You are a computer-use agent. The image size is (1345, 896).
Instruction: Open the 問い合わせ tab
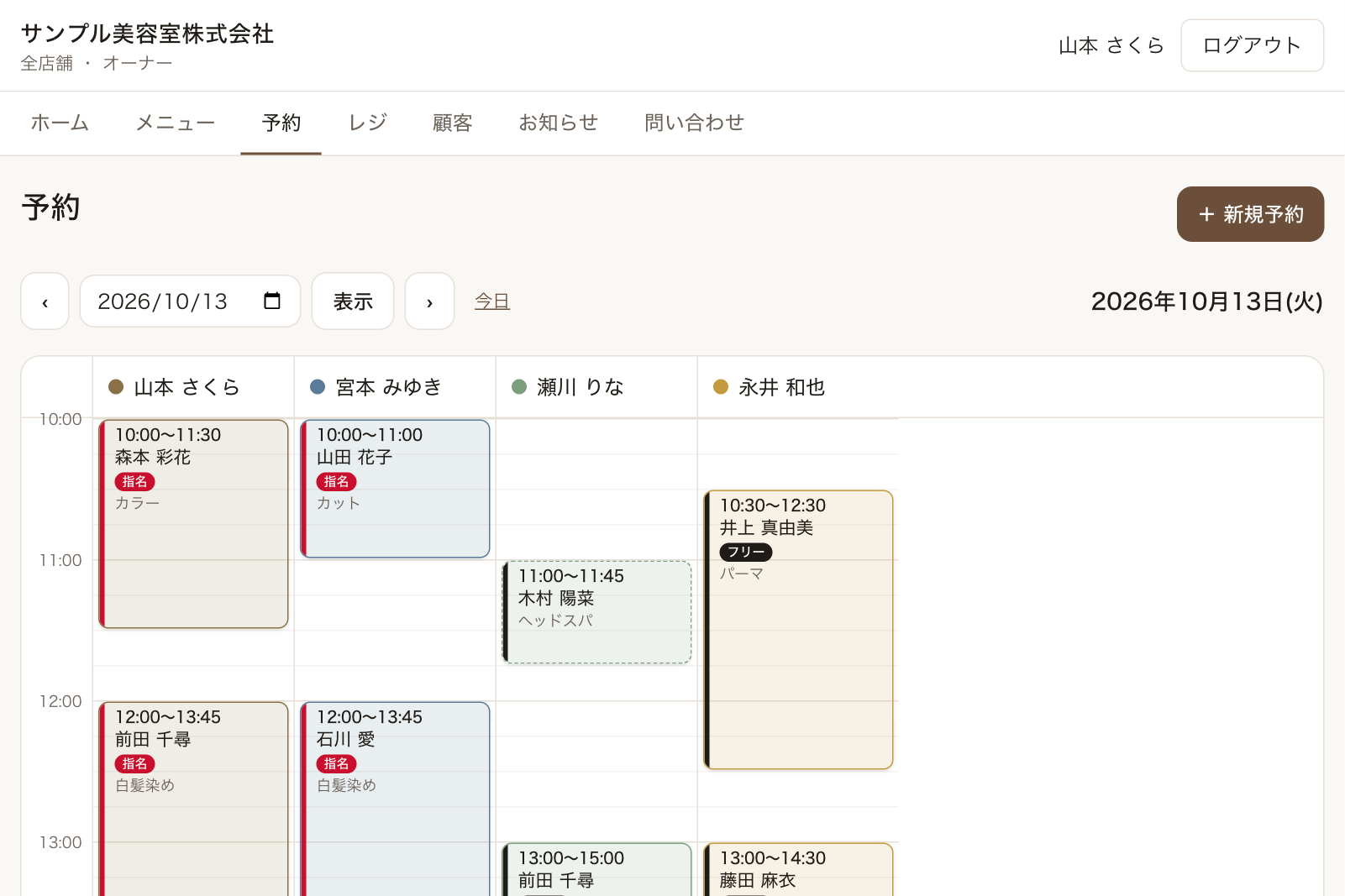695,123
